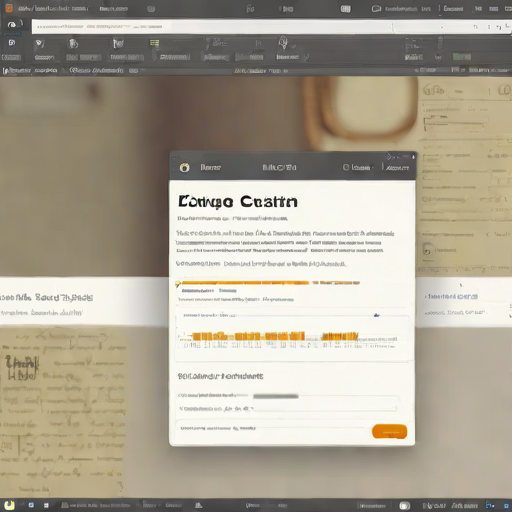
Task: Click the blue square icon in the bottom taskbar
Action: click(31, 505)
